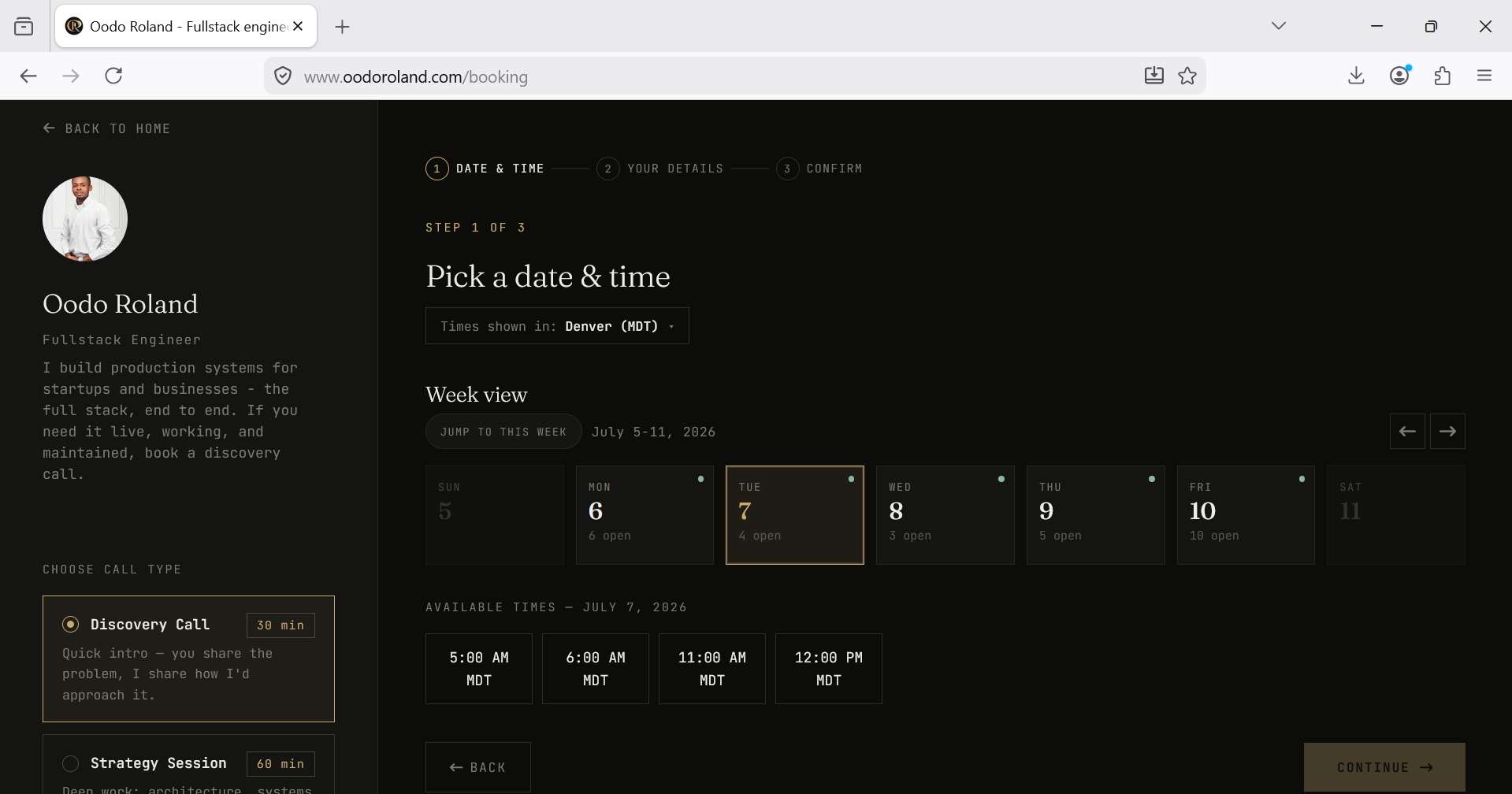Minimize the browser window

[1376, 26]
